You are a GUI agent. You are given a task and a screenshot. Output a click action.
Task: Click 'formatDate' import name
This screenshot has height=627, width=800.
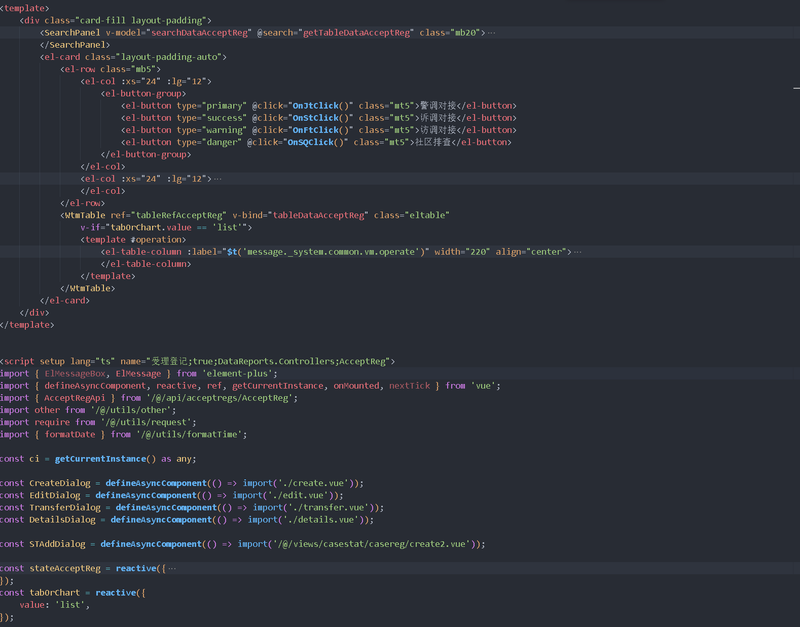click(70, 435)
